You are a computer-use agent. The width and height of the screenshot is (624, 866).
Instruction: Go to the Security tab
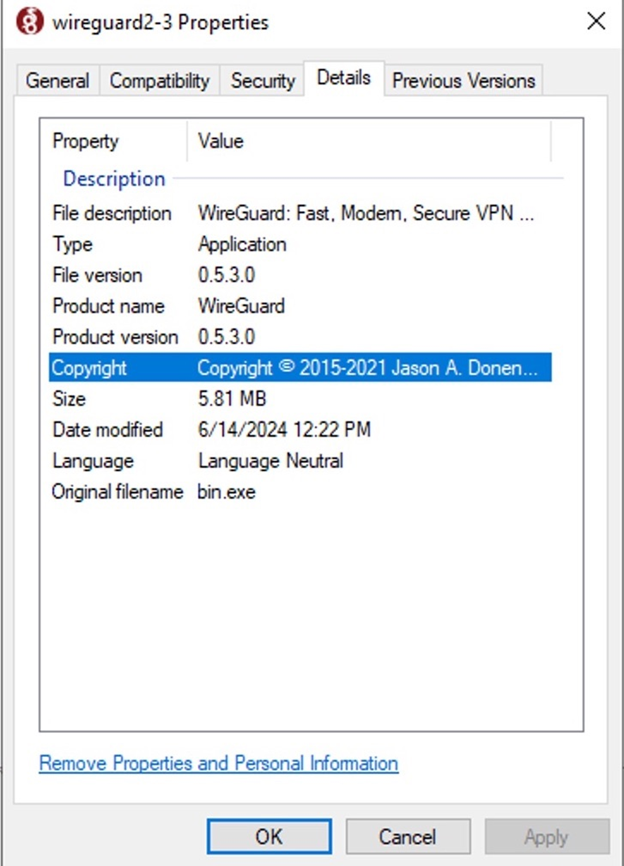263,81
